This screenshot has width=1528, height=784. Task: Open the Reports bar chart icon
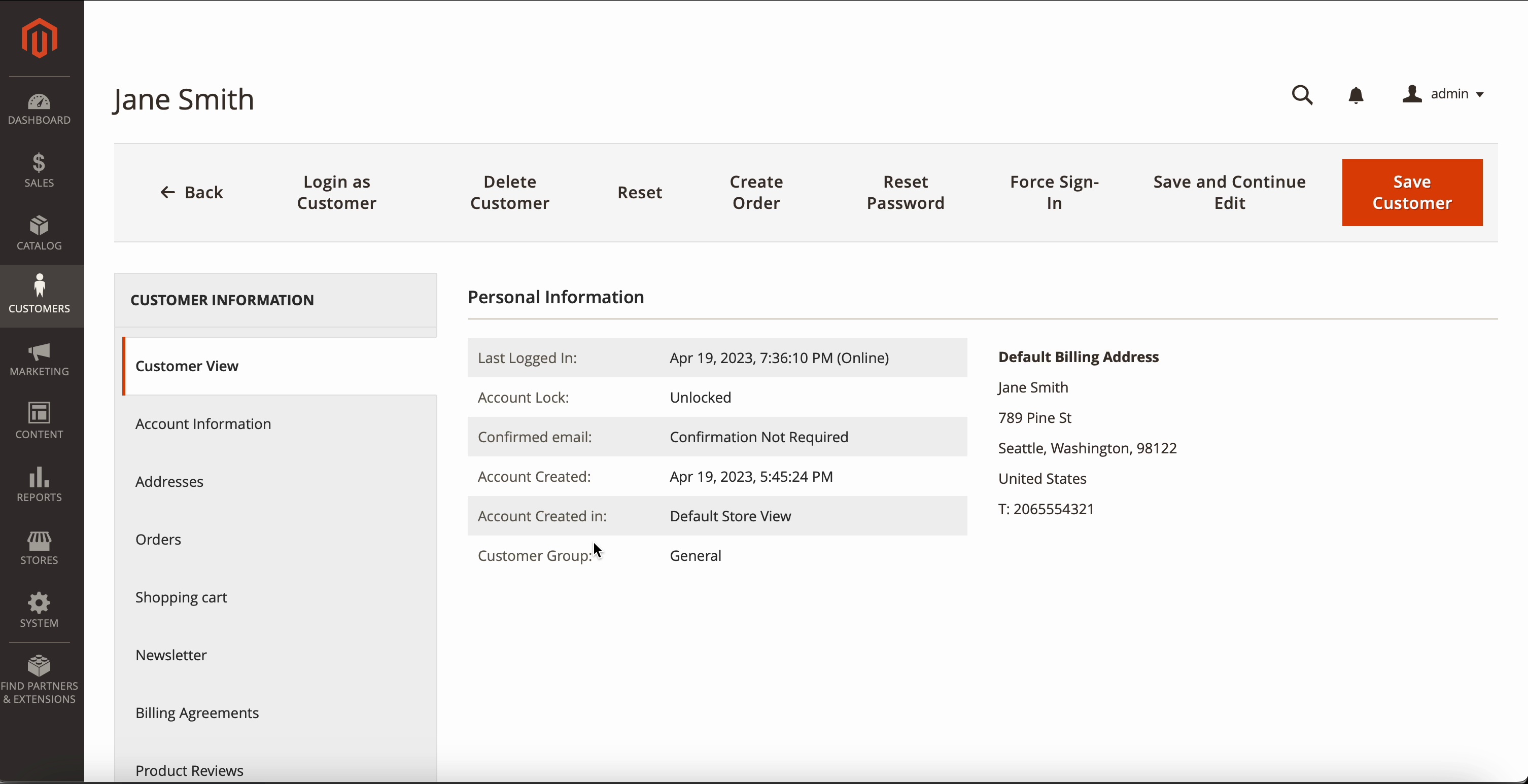click(x=39, y=484)
